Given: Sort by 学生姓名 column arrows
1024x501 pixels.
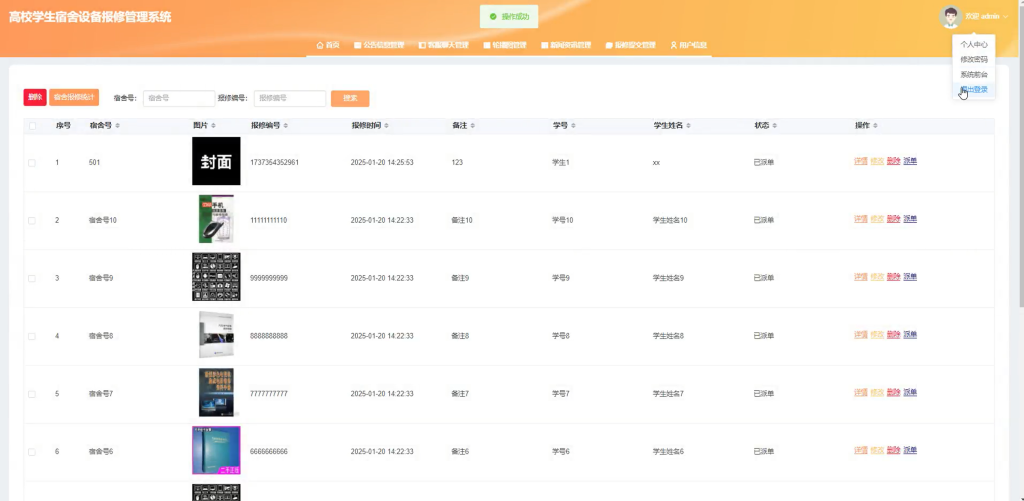Looking at the screenshot, I should [688, 125].
